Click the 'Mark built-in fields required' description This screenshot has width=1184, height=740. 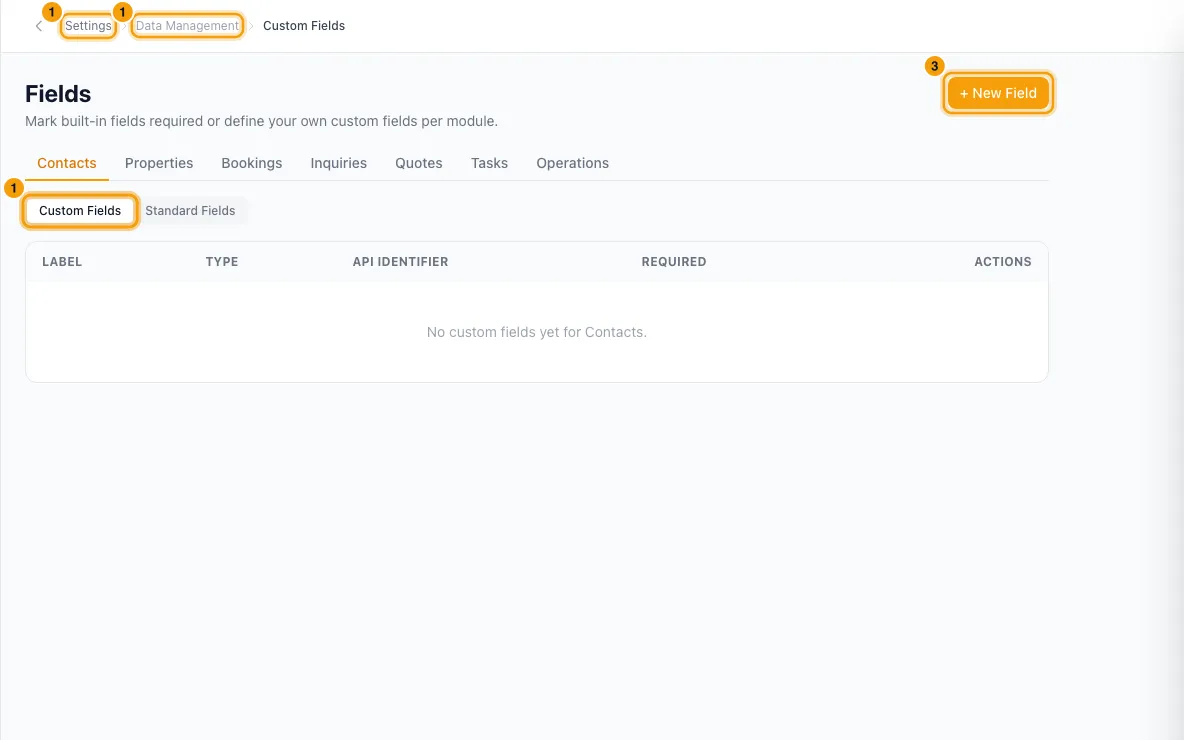pyautogui.click(x=261, y=122)
